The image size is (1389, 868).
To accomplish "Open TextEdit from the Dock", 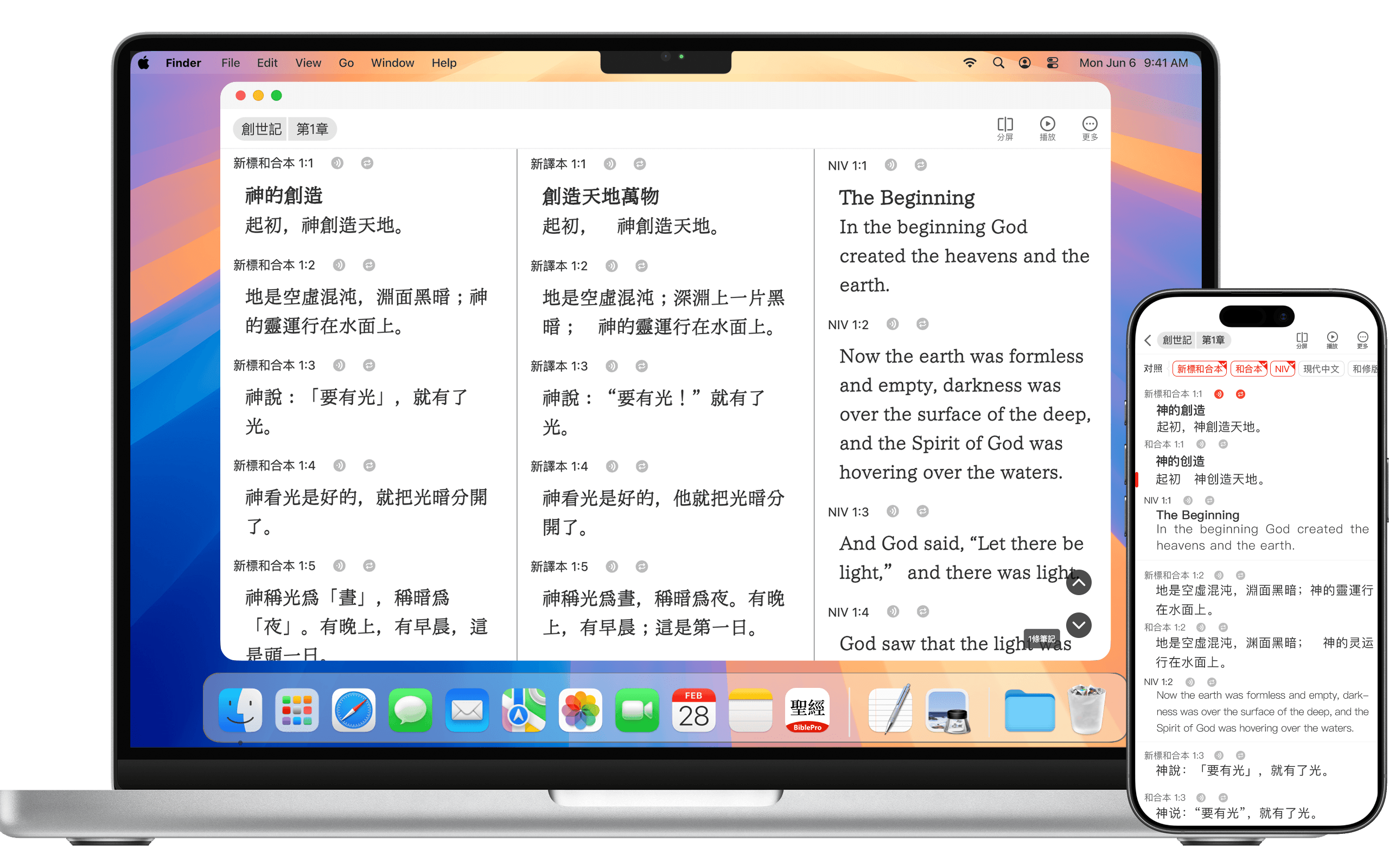I will tap(890, 710).
